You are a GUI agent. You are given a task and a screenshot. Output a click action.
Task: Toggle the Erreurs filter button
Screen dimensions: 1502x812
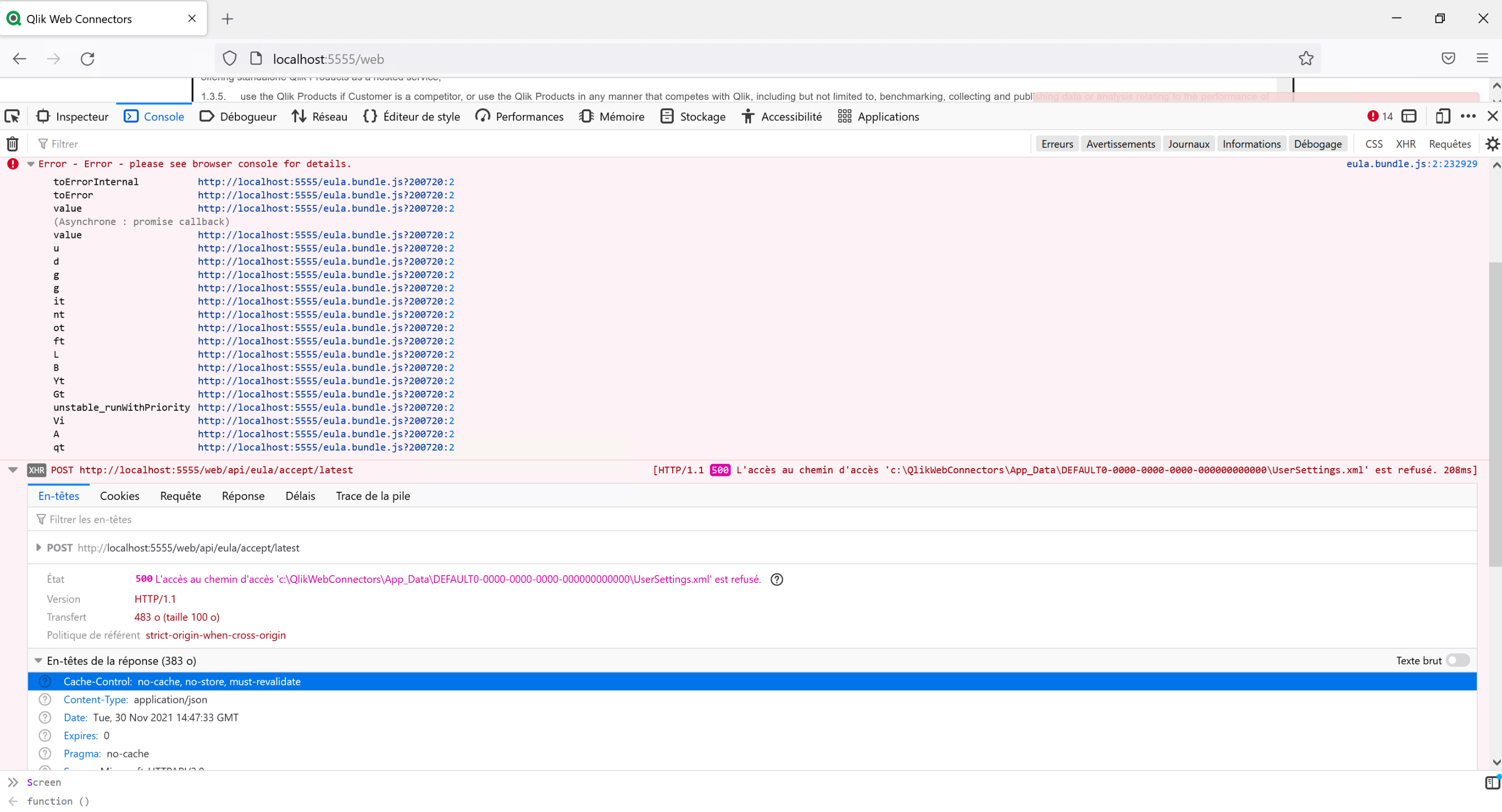point(1056,144)
